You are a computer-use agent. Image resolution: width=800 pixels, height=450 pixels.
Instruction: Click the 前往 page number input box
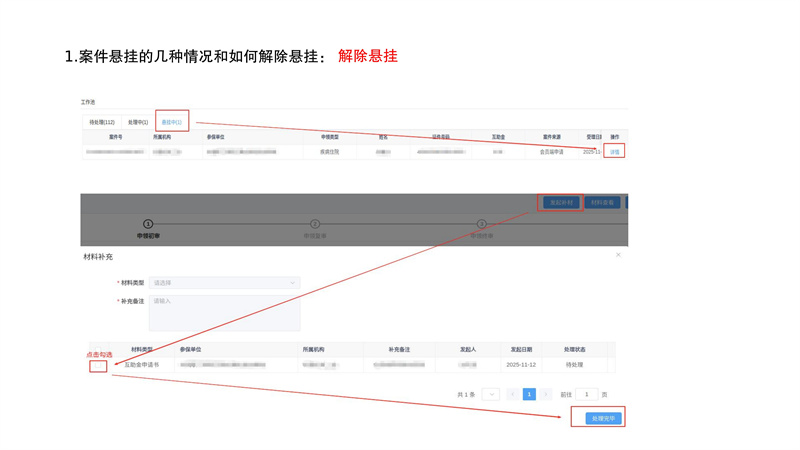point(587,395)
